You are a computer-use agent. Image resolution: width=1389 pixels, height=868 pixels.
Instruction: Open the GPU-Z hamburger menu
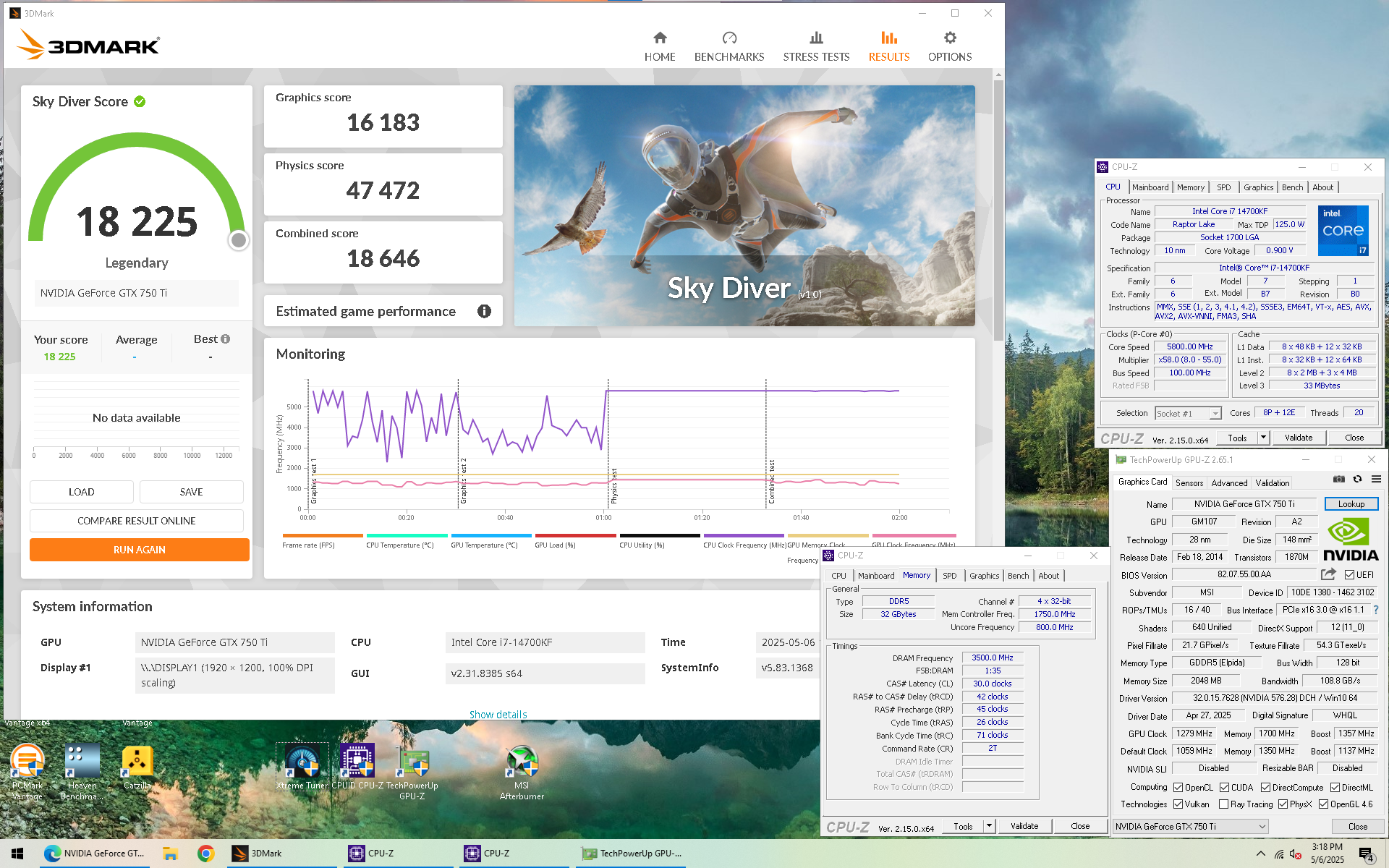(1376, 480)
